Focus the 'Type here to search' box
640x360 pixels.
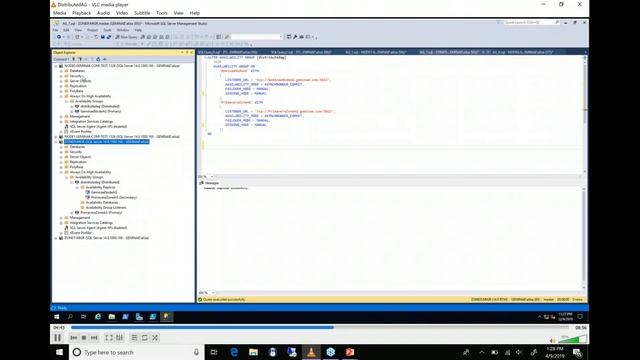pyautogui.click(x=137, y=352)
